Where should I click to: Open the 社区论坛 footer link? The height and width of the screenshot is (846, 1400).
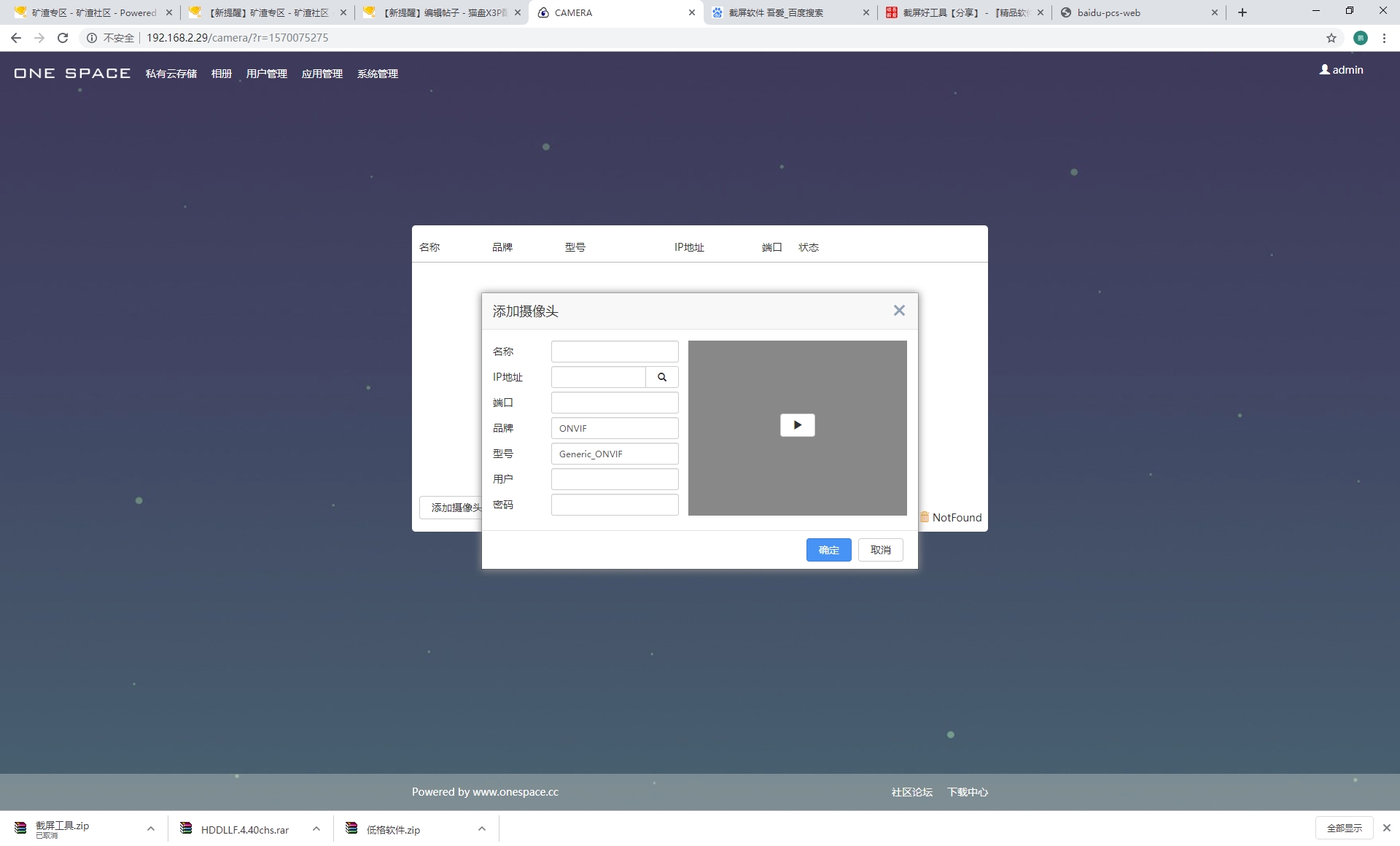pyautogui.click(x=911, y=792)
